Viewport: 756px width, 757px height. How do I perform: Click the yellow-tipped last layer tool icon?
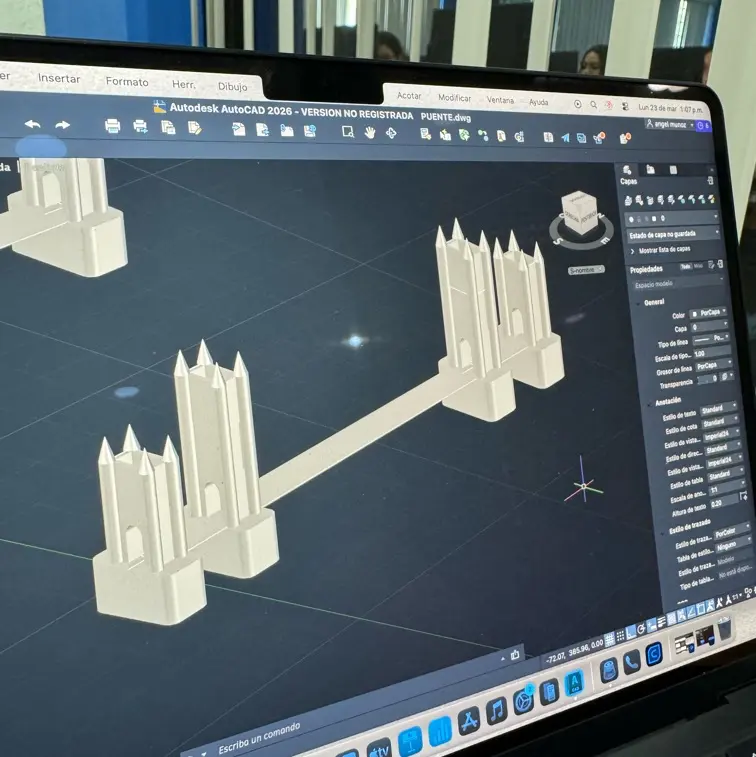click(712, 199)
